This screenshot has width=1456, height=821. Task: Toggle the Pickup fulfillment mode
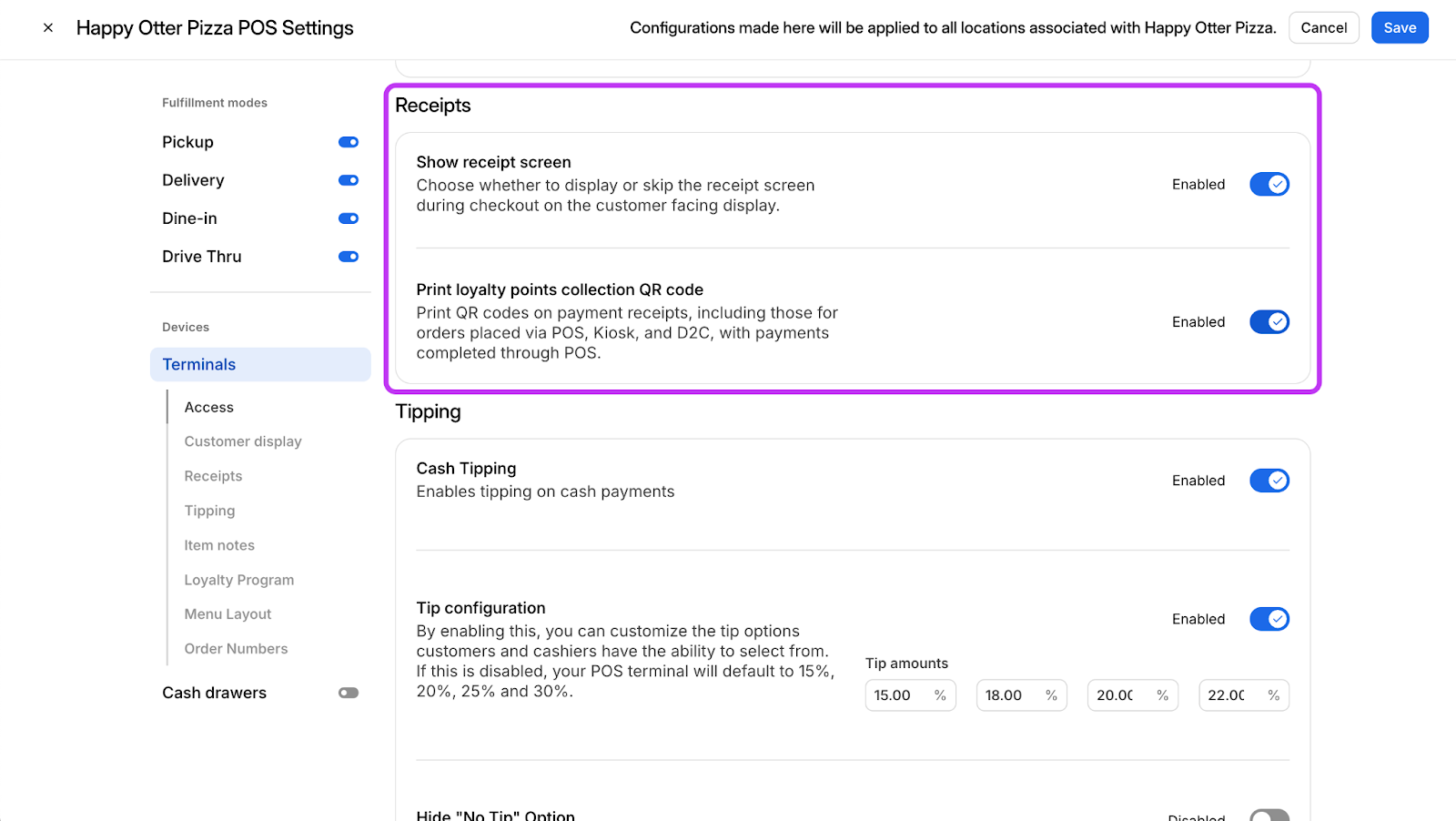[x=349, y=142]
